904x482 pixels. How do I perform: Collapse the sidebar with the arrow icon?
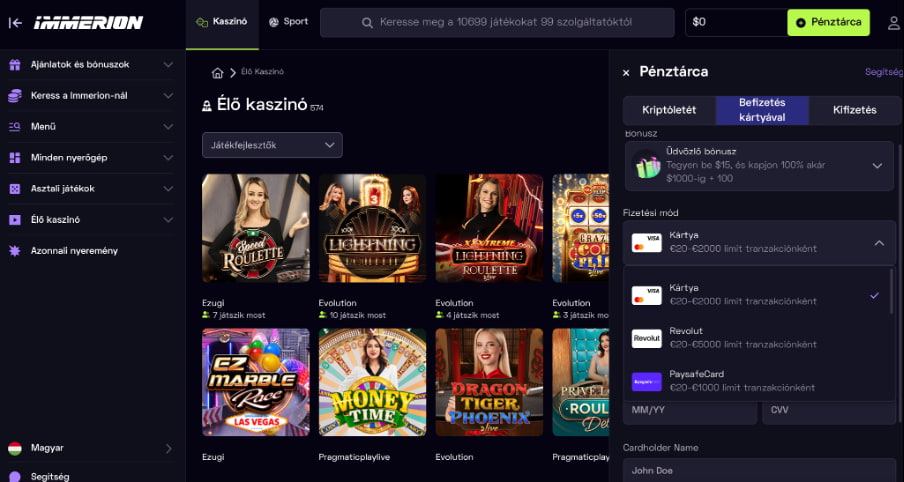click(x=15, y=22)
